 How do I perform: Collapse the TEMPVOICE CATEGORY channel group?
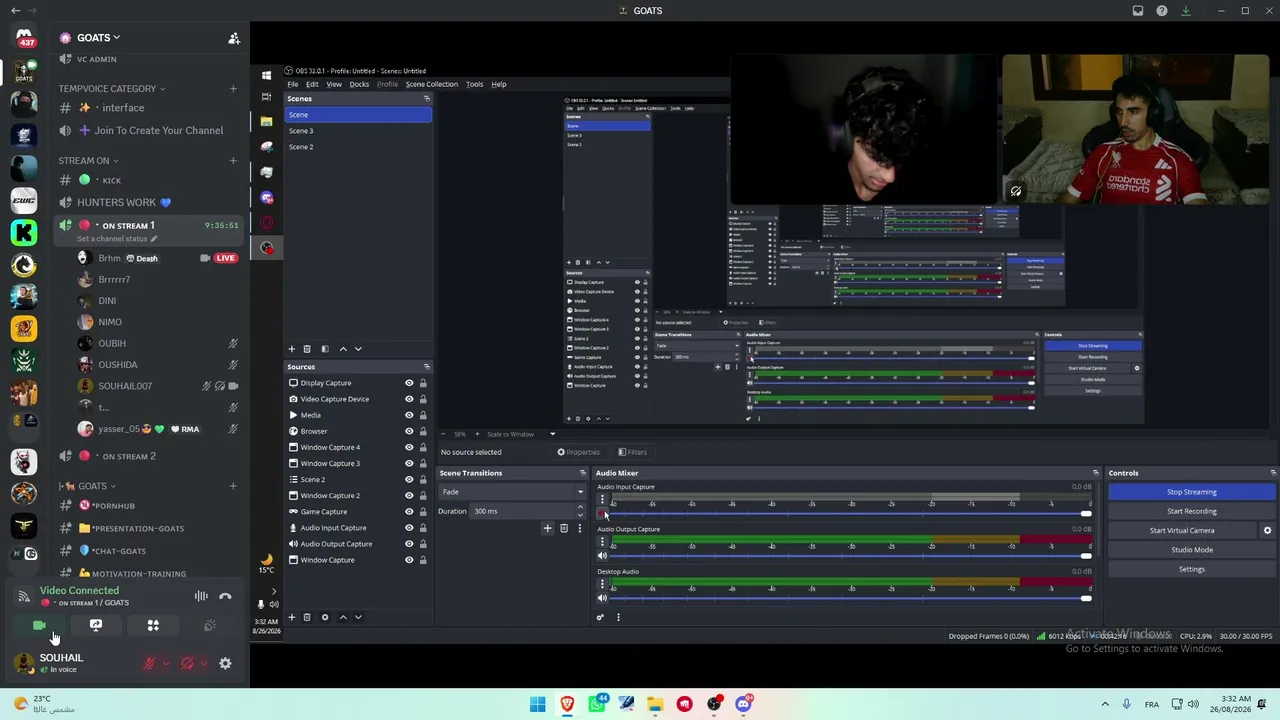tap(111, 88)
